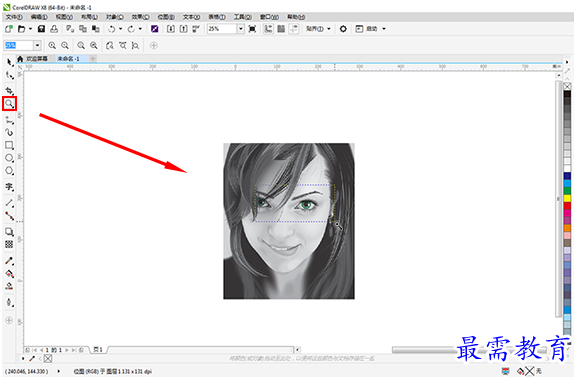Select the Crop tool in the toolbox
578x380 pixels.
[x=10, y=91]
